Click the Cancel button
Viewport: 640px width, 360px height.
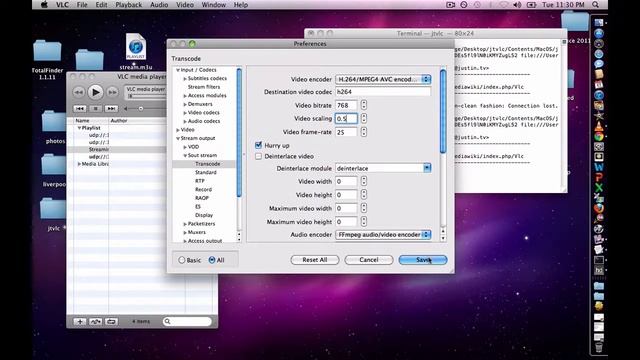pos(369,260)
